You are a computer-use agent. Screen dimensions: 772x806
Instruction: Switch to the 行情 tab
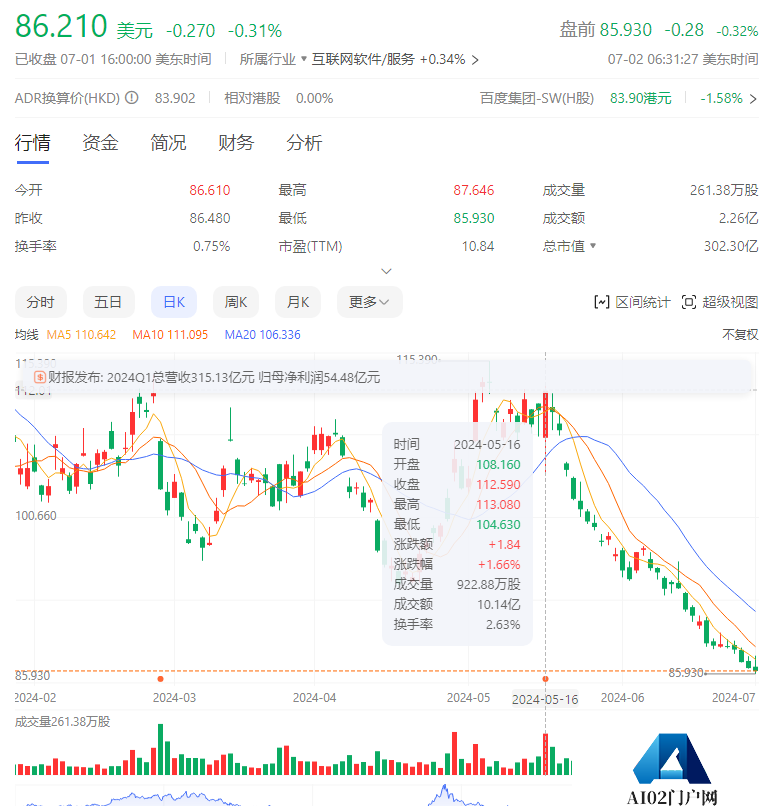point(33,143)
